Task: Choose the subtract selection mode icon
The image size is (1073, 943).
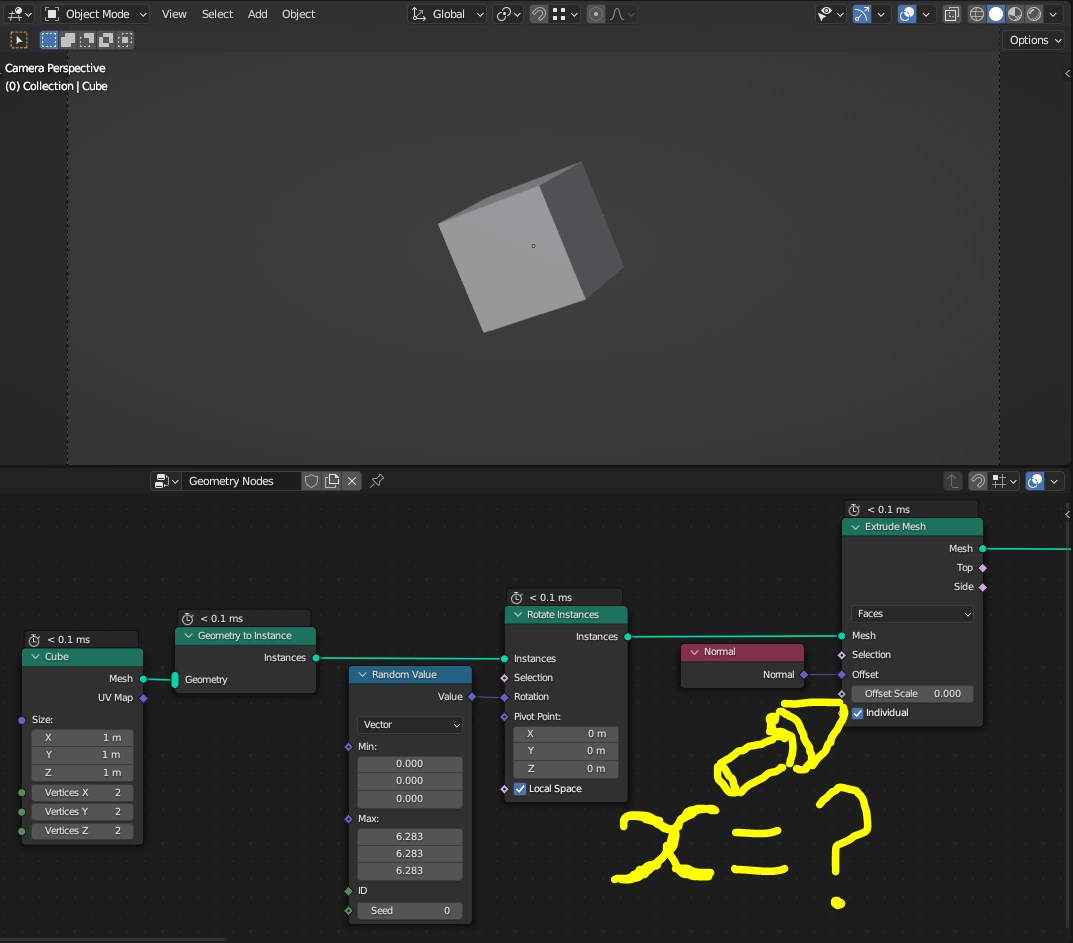Action: pos(87,40)
